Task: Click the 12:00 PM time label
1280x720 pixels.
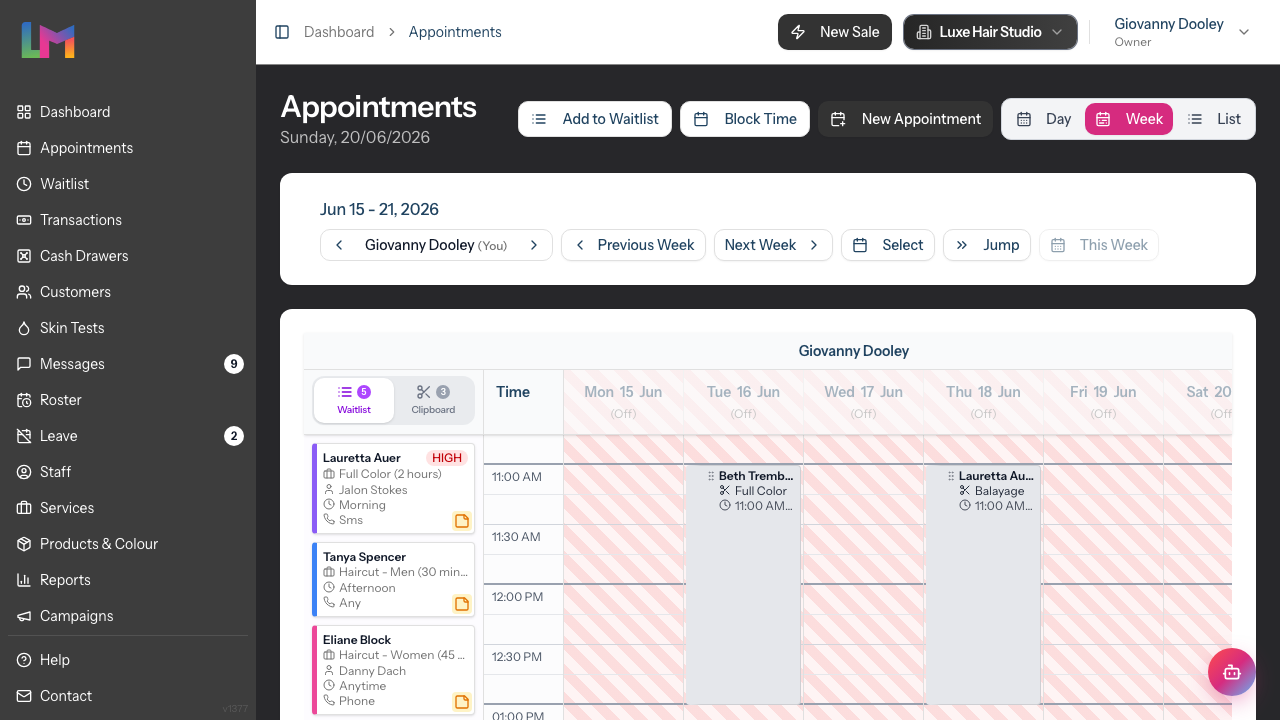Action: tap(517, 597)
